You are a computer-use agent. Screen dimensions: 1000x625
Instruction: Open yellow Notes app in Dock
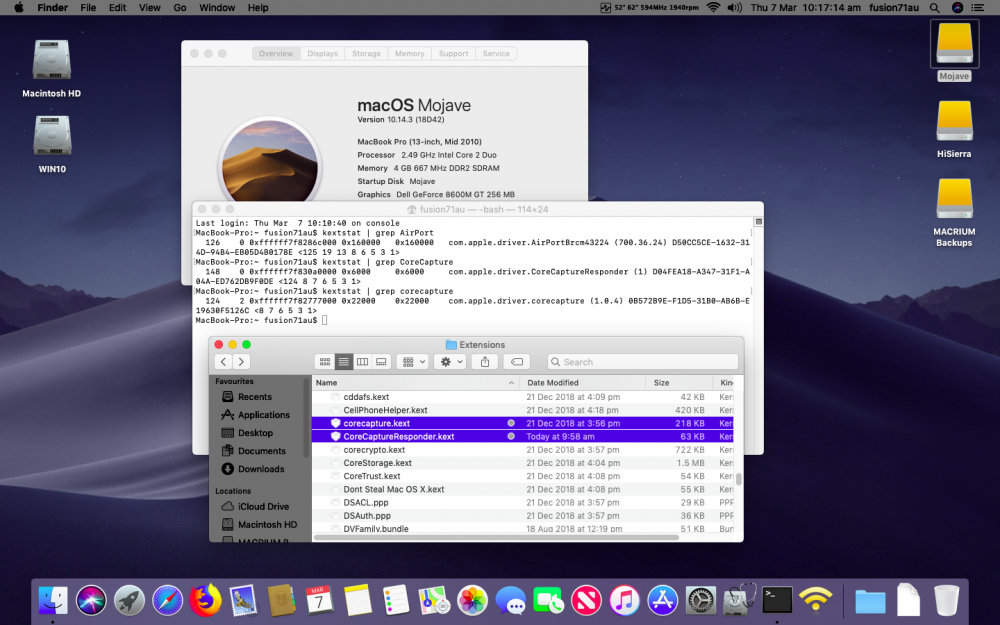pyautogui.click(x=358, y=600)
